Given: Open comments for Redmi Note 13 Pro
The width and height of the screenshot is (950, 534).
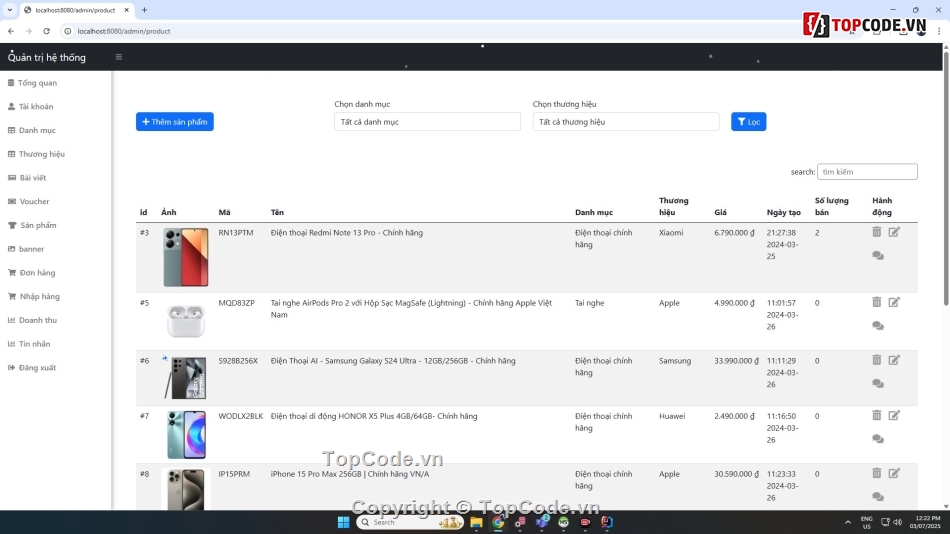Looking at the screenshot, I should pyautogui.click(x=878, y=256).
